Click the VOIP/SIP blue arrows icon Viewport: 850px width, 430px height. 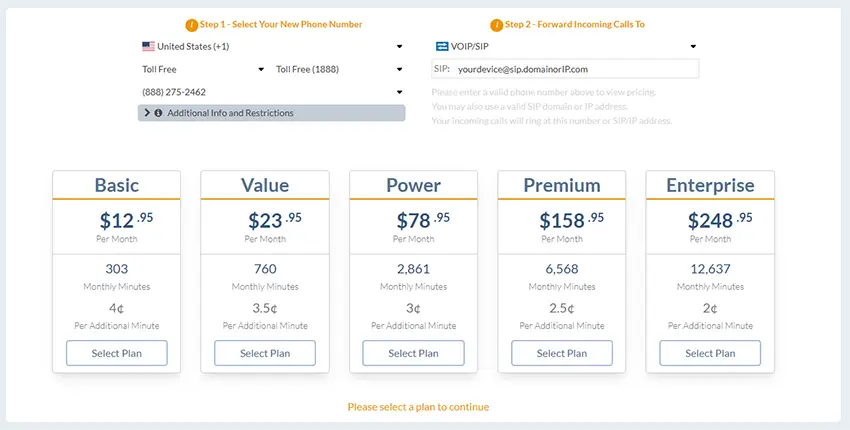(x=442, y=46)
